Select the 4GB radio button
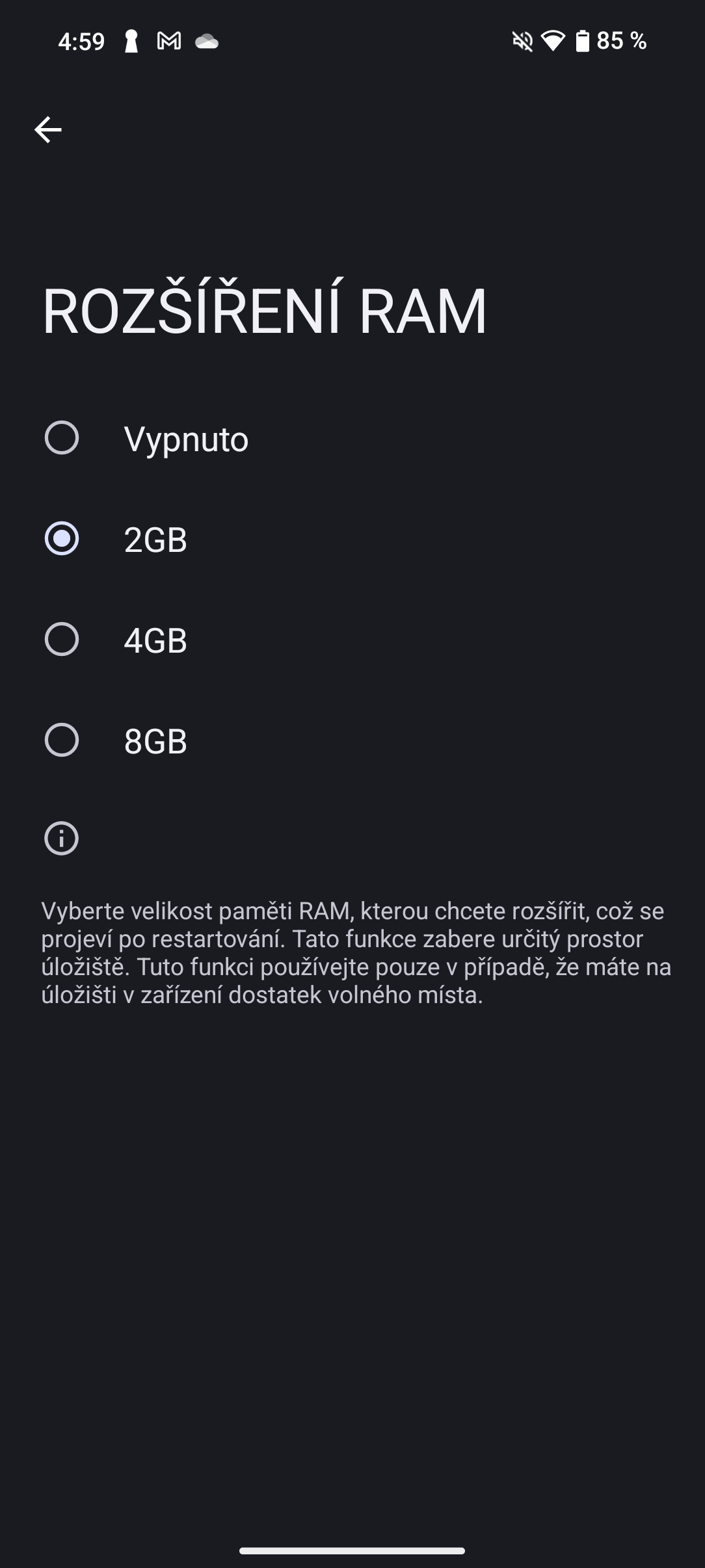Image resolution: width=705 pixels, height=1568 pixels. pyautogui.click(x=62, y=639)
